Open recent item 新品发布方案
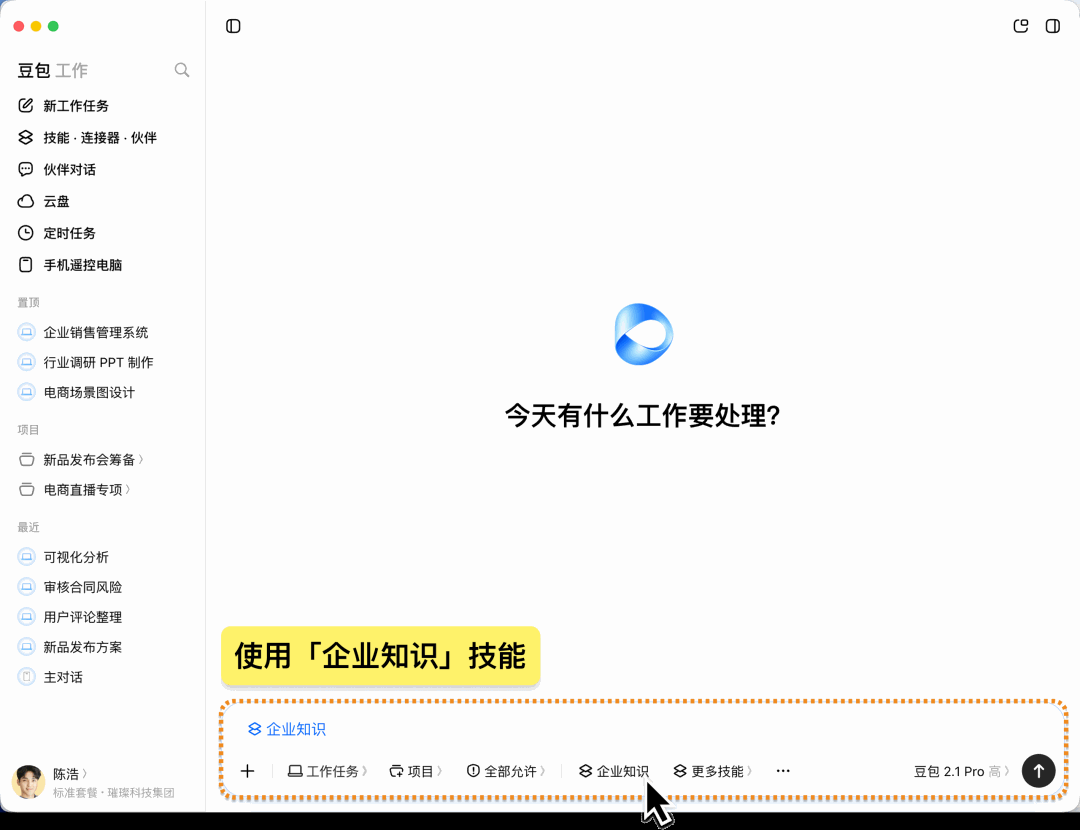The height and width of the screenshot is (830, 1080). pyautogui.click(x=83, y=647)
